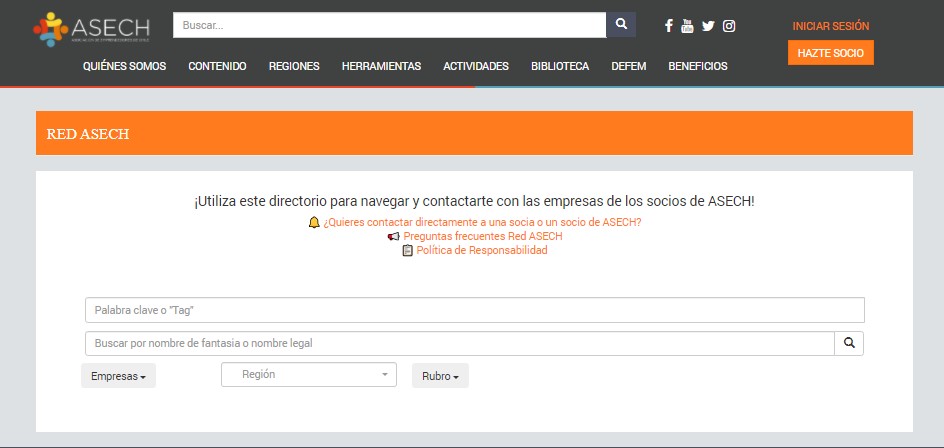
Task: Visit the Twitter profile icon
Action: 708,26
